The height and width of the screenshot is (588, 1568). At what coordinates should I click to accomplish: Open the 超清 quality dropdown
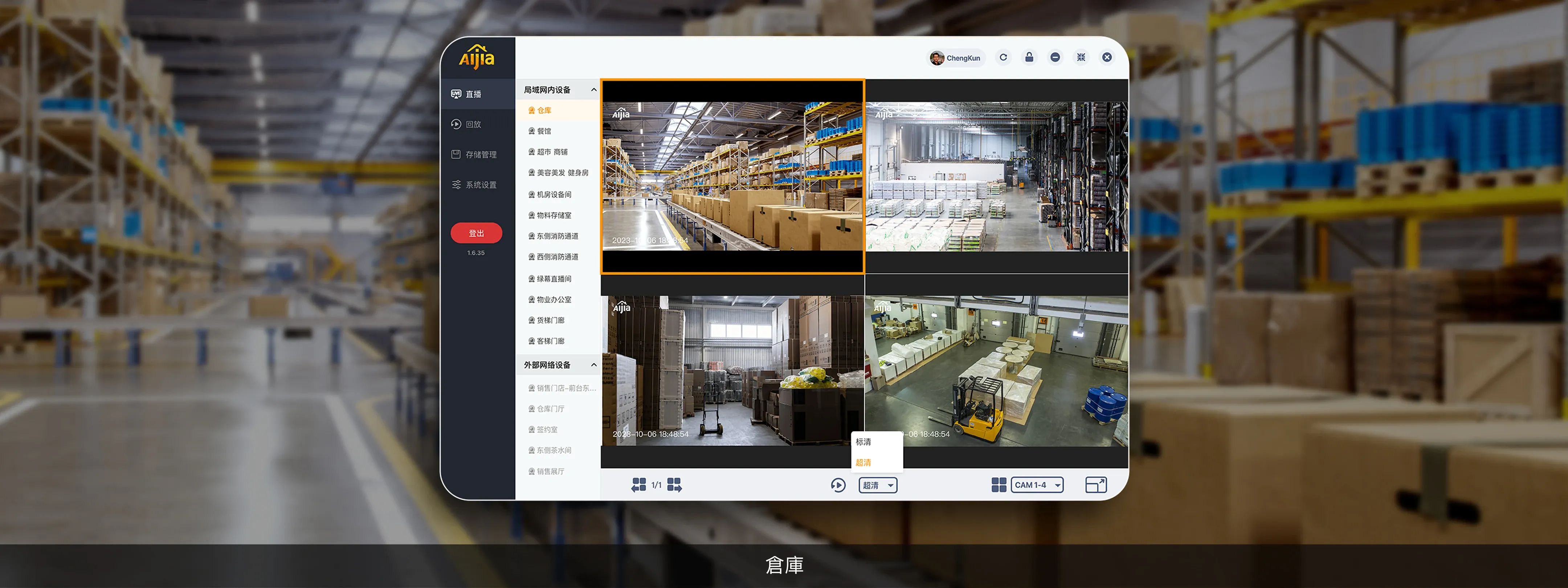(878, 485)
